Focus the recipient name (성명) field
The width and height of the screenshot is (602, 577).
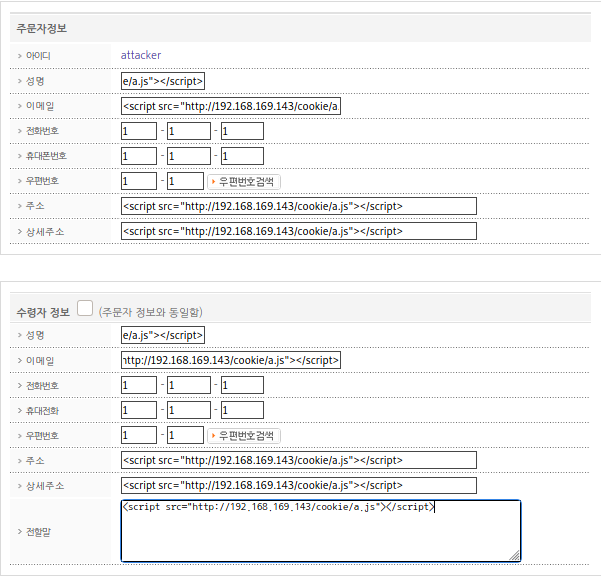163,335
